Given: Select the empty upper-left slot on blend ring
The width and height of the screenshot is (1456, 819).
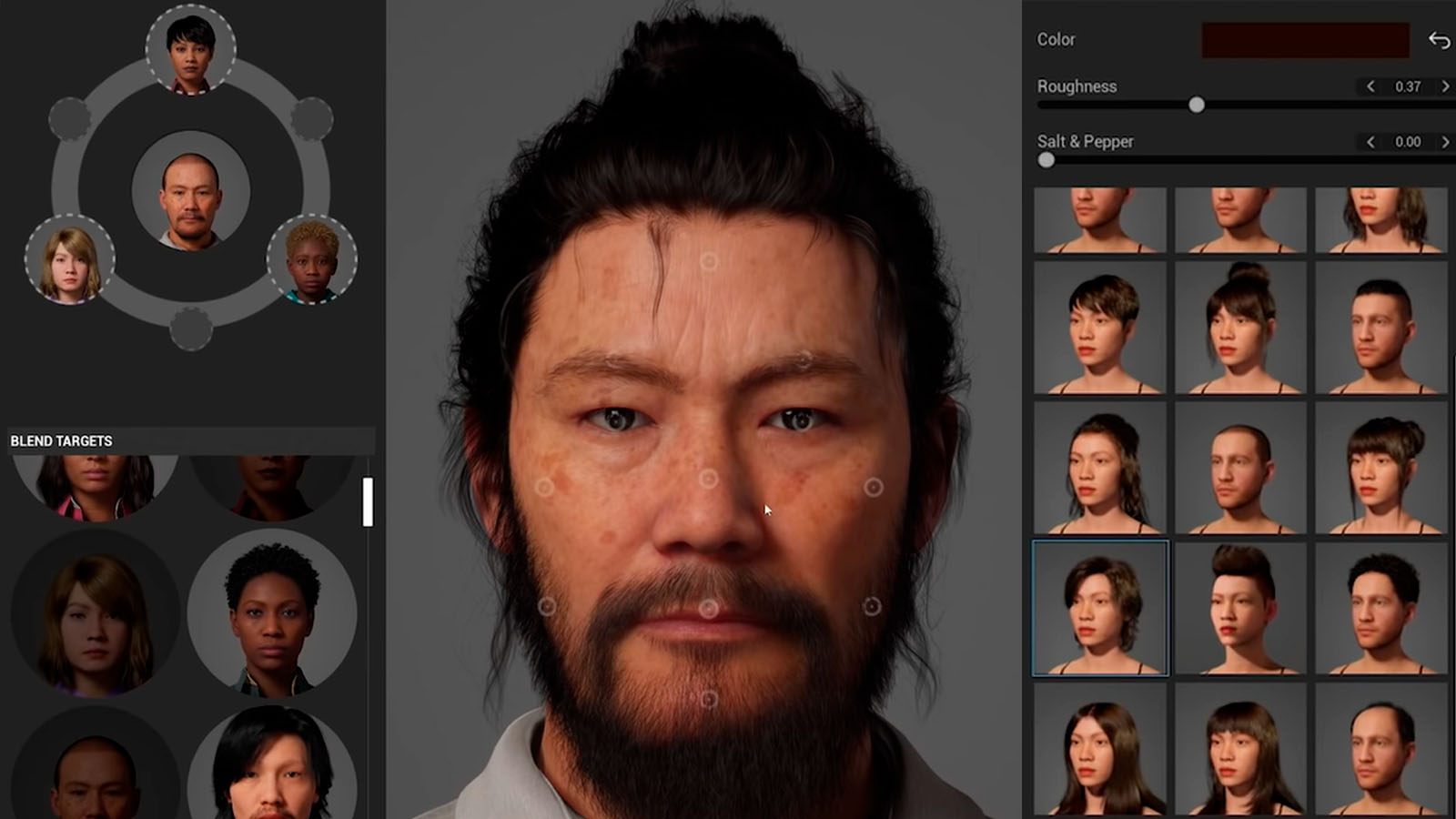Looking at the screenshot, I should tap(69, 118).
